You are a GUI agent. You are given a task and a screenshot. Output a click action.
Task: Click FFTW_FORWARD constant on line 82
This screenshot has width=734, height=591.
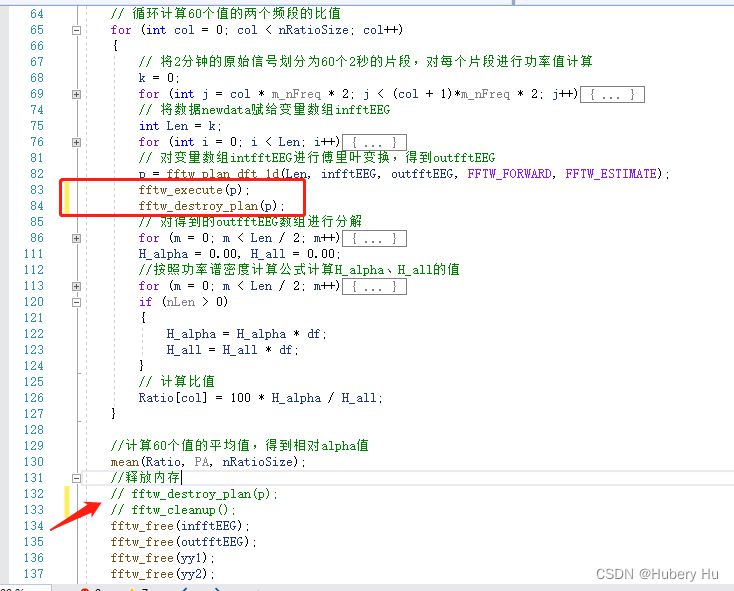click(509, 174)
